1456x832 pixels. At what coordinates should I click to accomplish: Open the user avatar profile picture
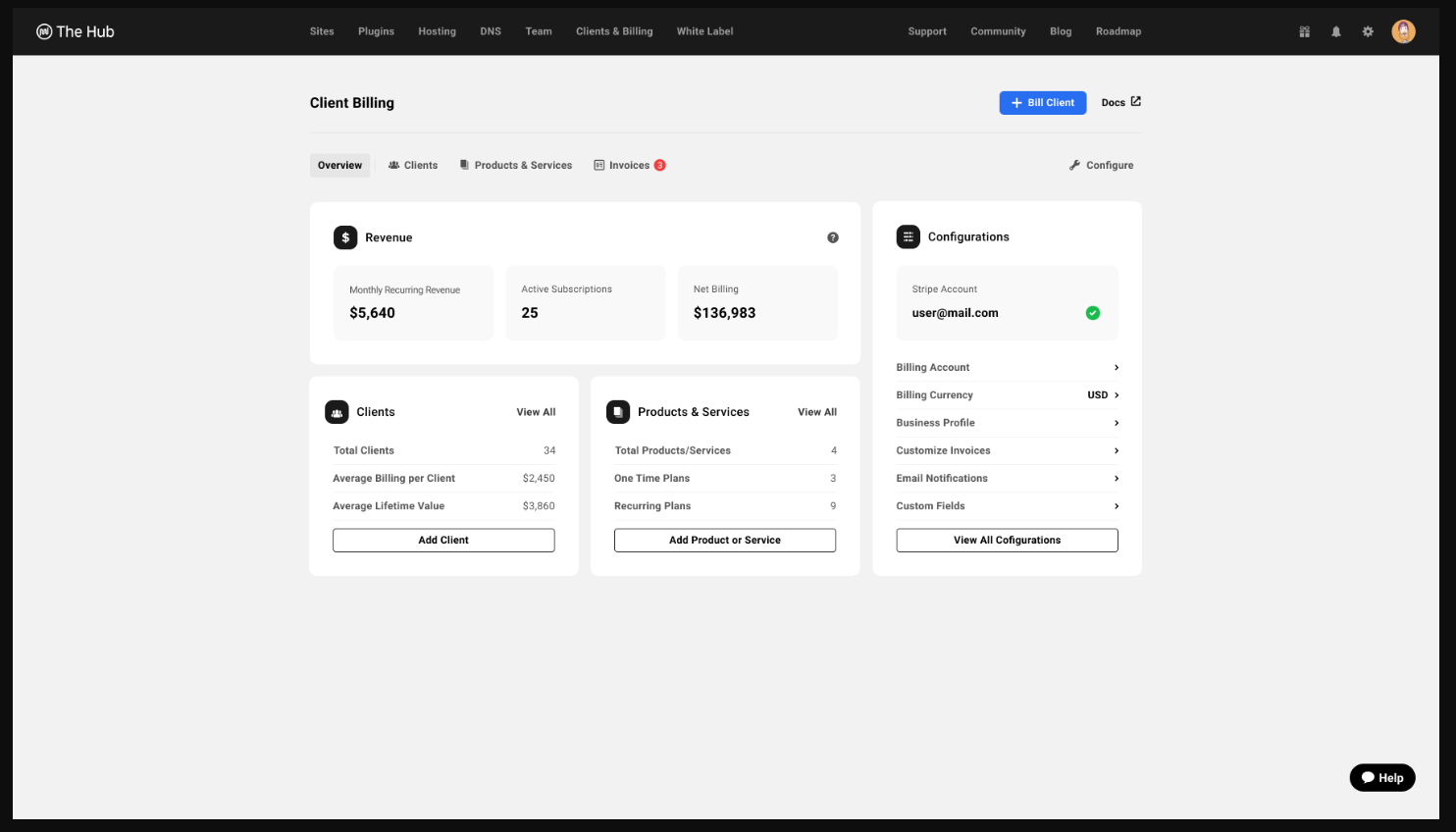click(1403, 30)
